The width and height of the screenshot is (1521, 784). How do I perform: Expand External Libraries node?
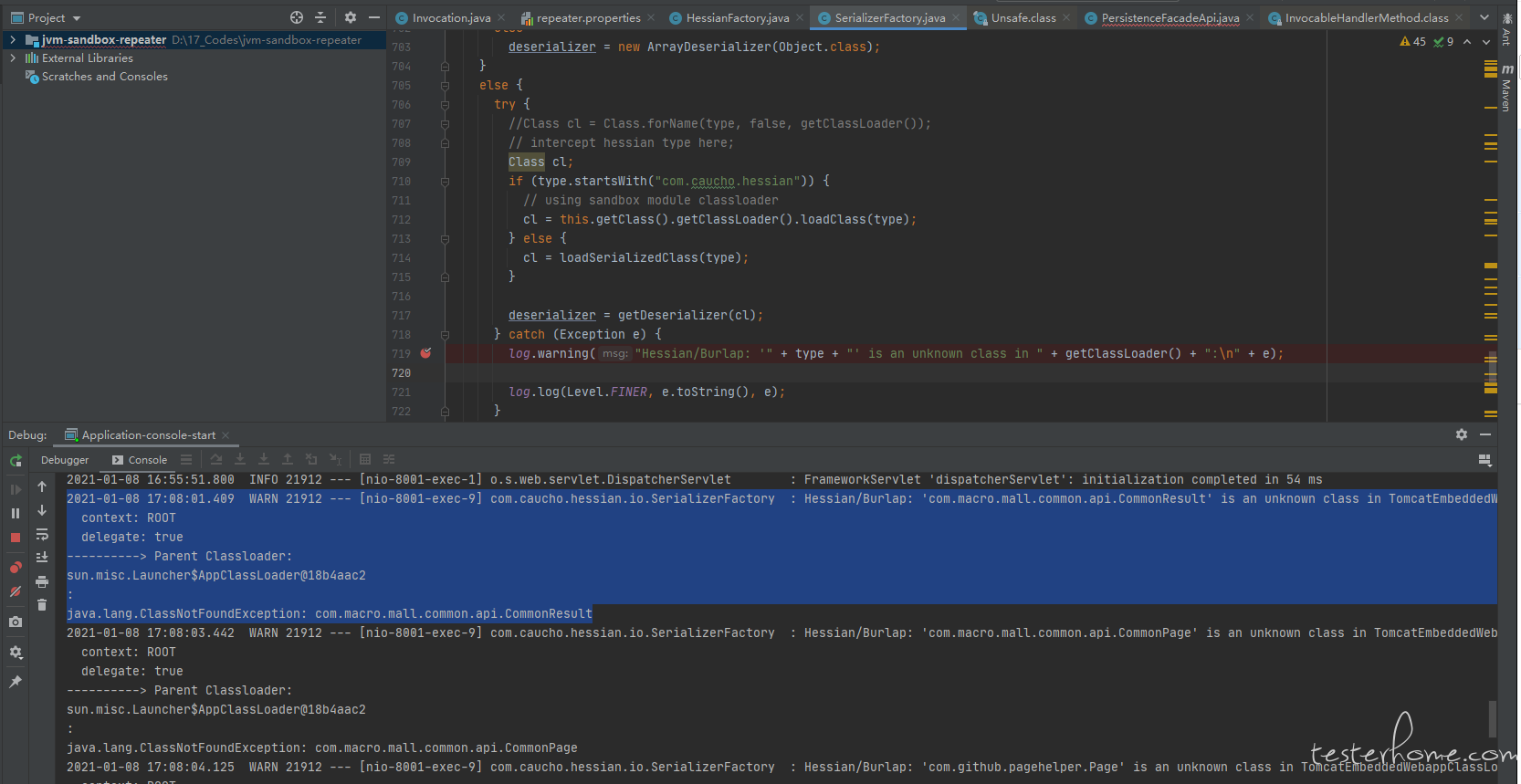[x=13, y=58]
